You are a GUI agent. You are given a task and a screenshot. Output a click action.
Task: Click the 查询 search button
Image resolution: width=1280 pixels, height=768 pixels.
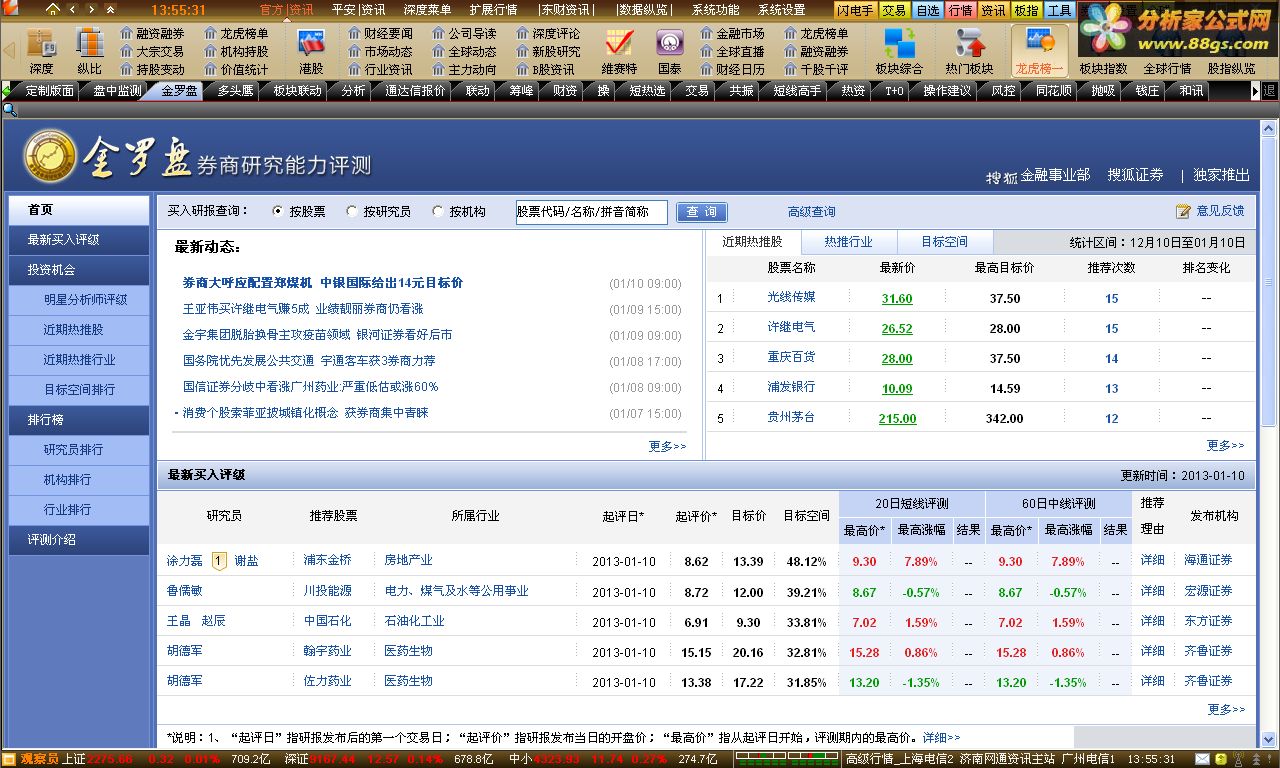click(x=702, y=212)
